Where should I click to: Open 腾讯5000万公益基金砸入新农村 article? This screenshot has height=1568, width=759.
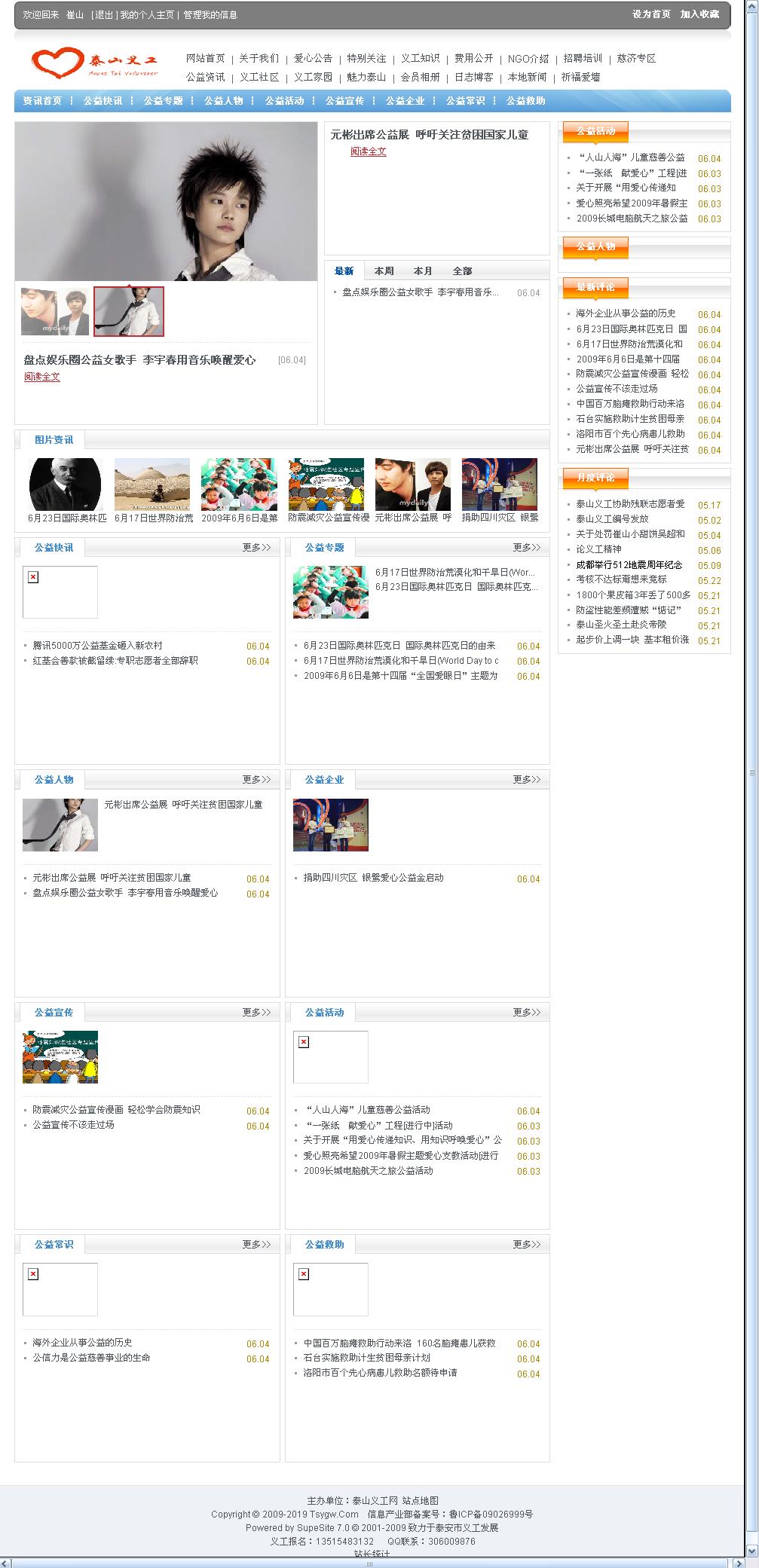click(97, 646)
